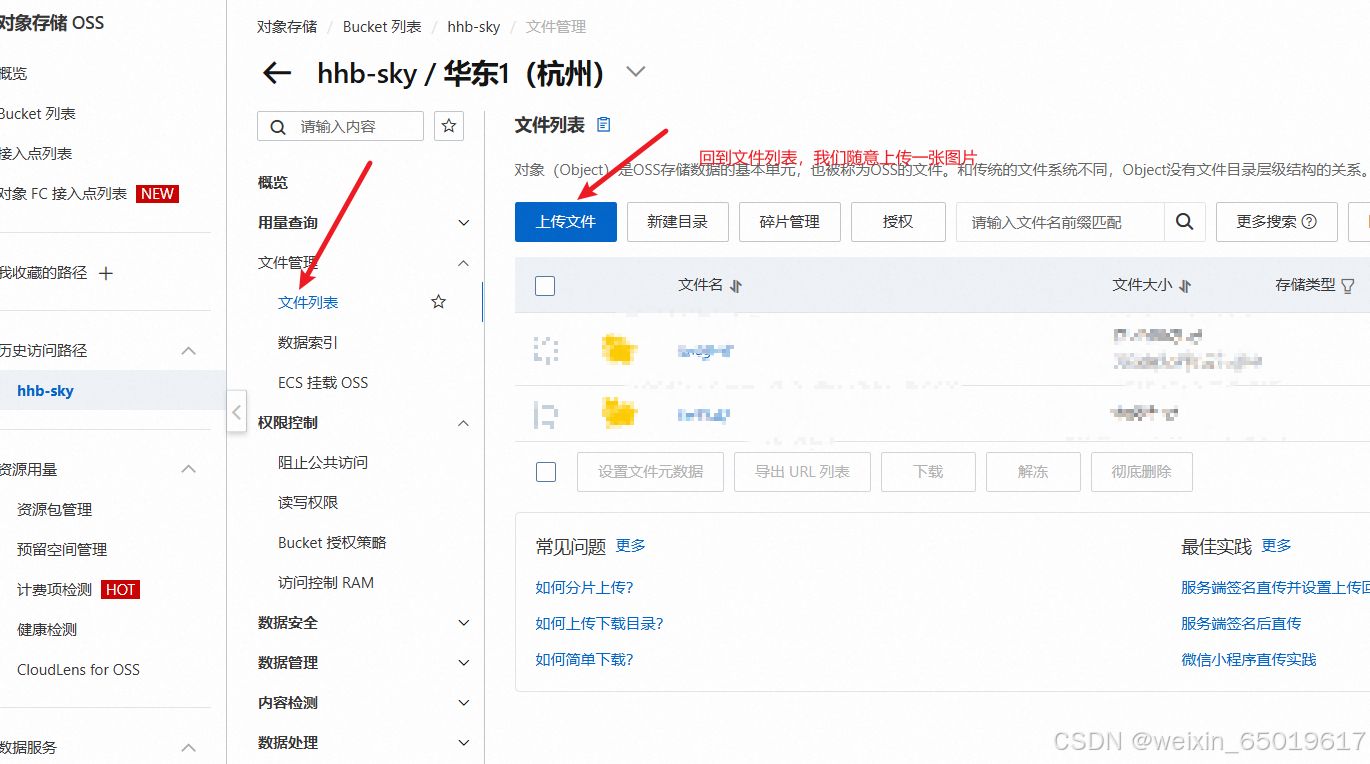
Task: Tick the checkbox beside 设置文件元数据 button
Action: (x=545, y=471)
